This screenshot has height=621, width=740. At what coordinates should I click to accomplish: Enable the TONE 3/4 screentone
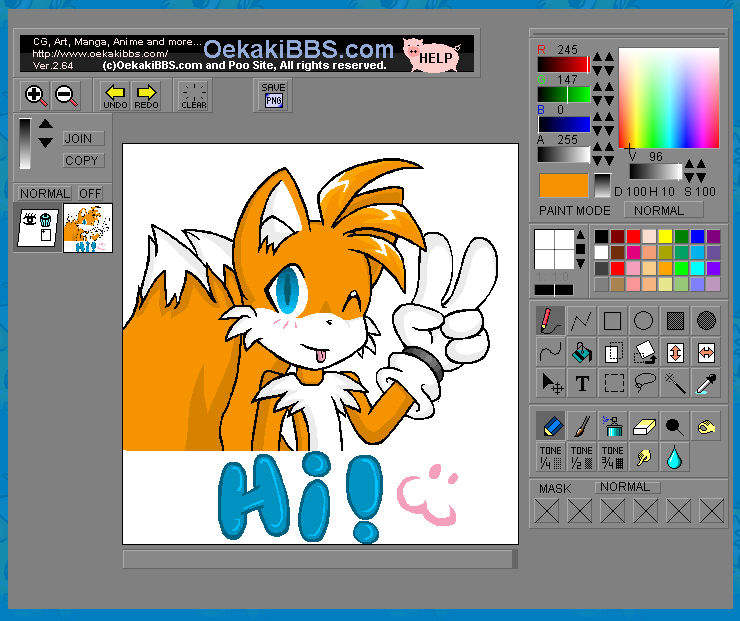[613, 457]
